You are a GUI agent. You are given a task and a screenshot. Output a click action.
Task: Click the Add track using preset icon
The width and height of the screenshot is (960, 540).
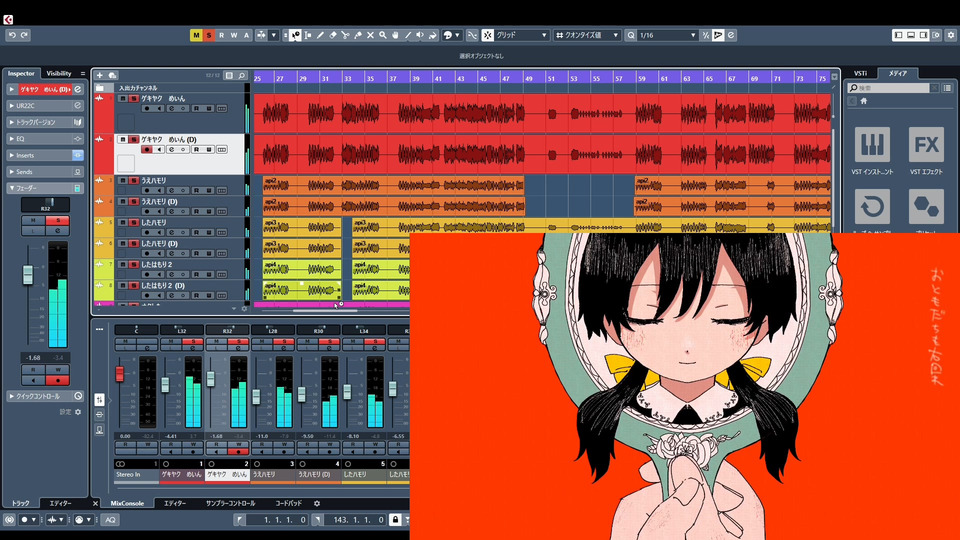click(113, 75)
